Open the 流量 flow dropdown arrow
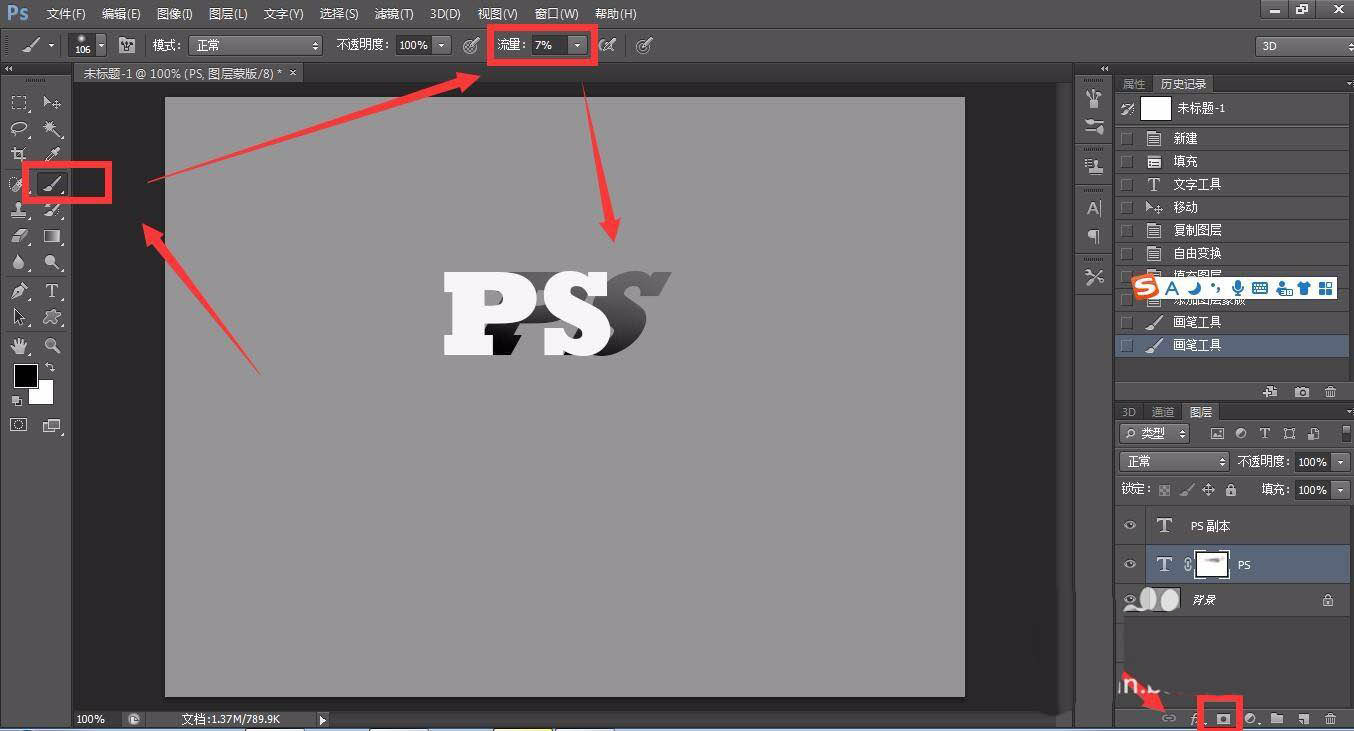The height and width of the screenshot is (731, 1354). 577,45
